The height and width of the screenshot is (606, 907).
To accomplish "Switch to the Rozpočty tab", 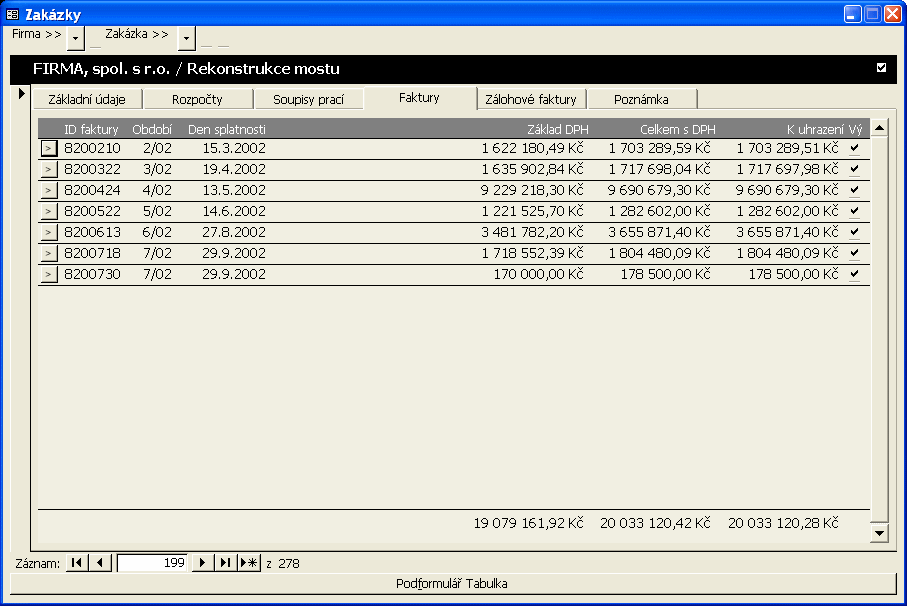I will (197, 99).
